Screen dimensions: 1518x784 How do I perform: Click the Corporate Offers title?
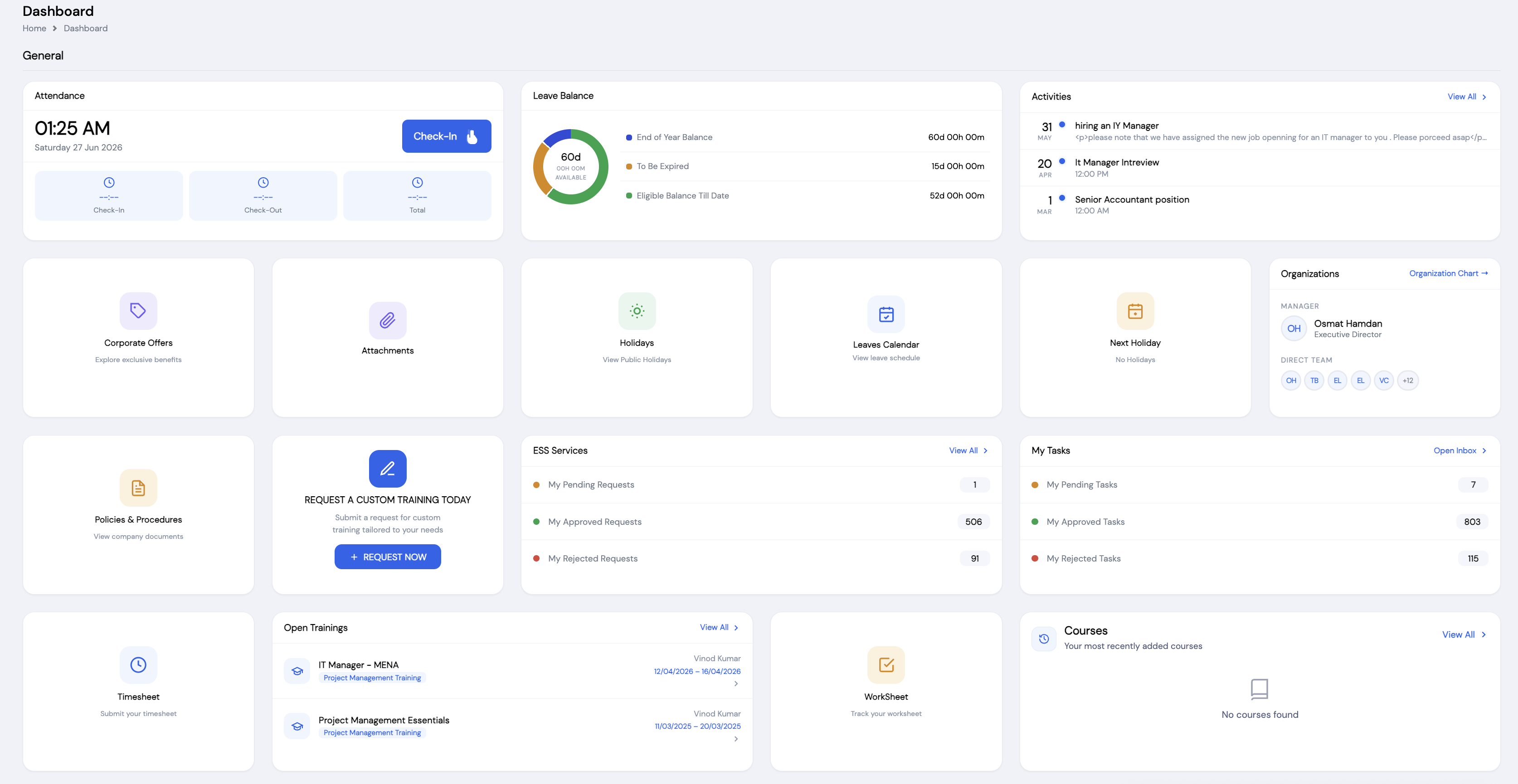tap(138, 343)
